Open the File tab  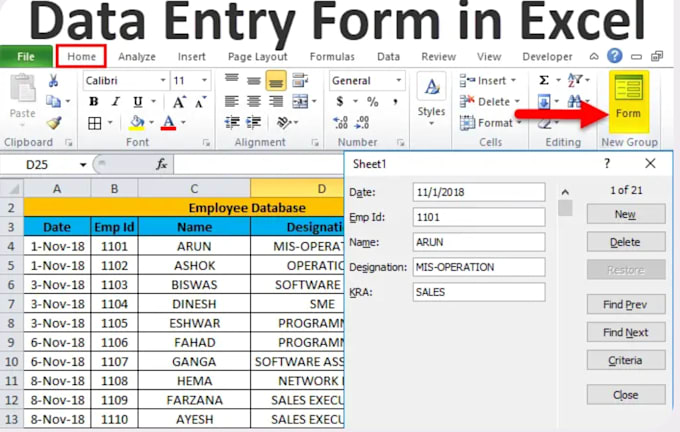pyautogui.click(x=26, y=56)
